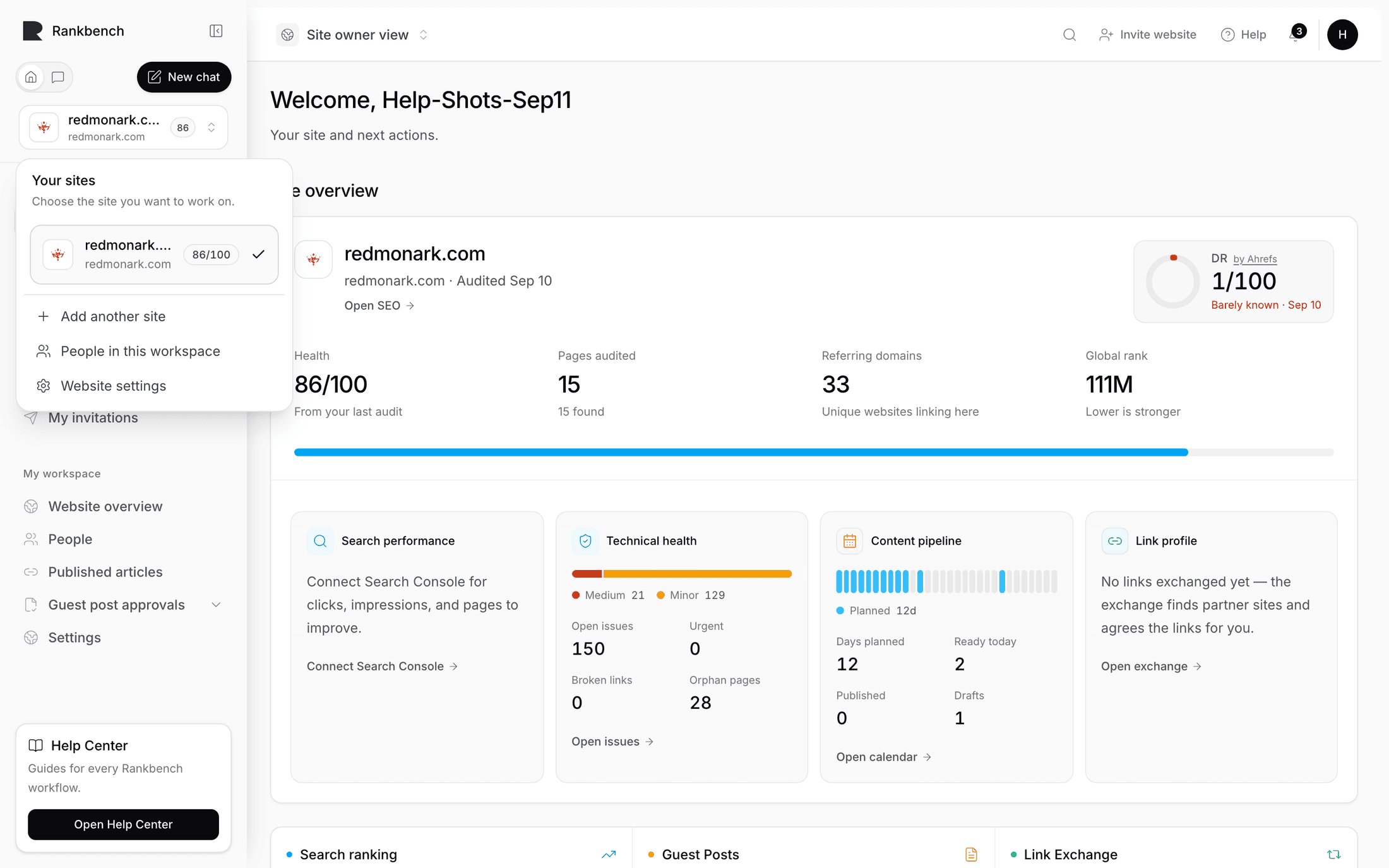Click the Technical health severity bar
Screen dimensions: 1389x868
tap(681, 574)
